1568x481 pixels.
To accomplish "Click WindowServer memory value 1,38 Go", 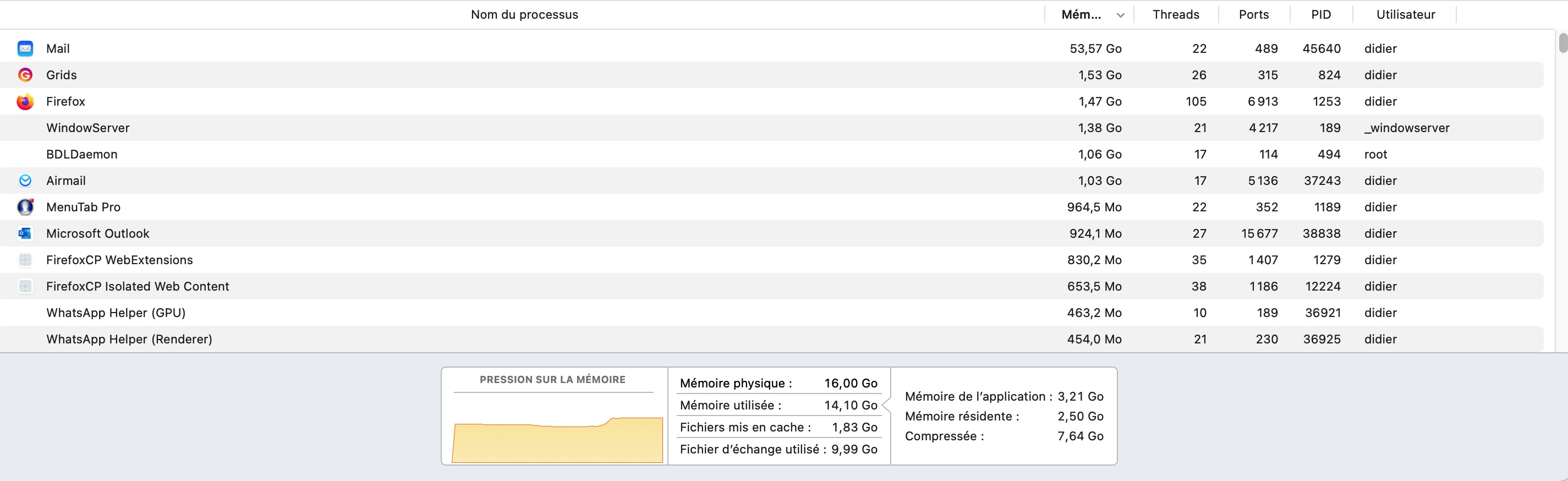I will tap(1100, 128).
